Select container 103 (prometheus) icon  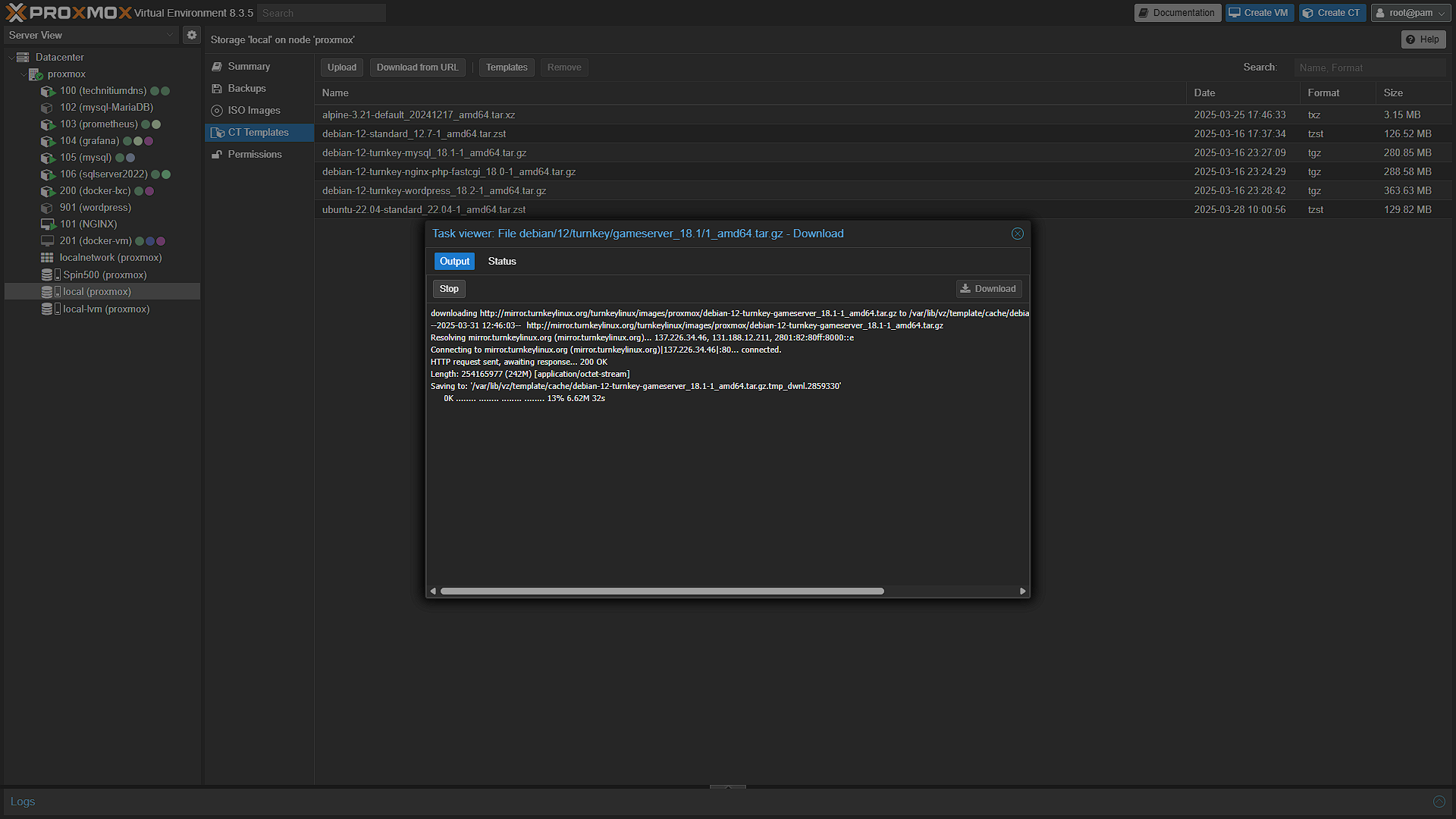pyautogui.click(x=48, y=124)
